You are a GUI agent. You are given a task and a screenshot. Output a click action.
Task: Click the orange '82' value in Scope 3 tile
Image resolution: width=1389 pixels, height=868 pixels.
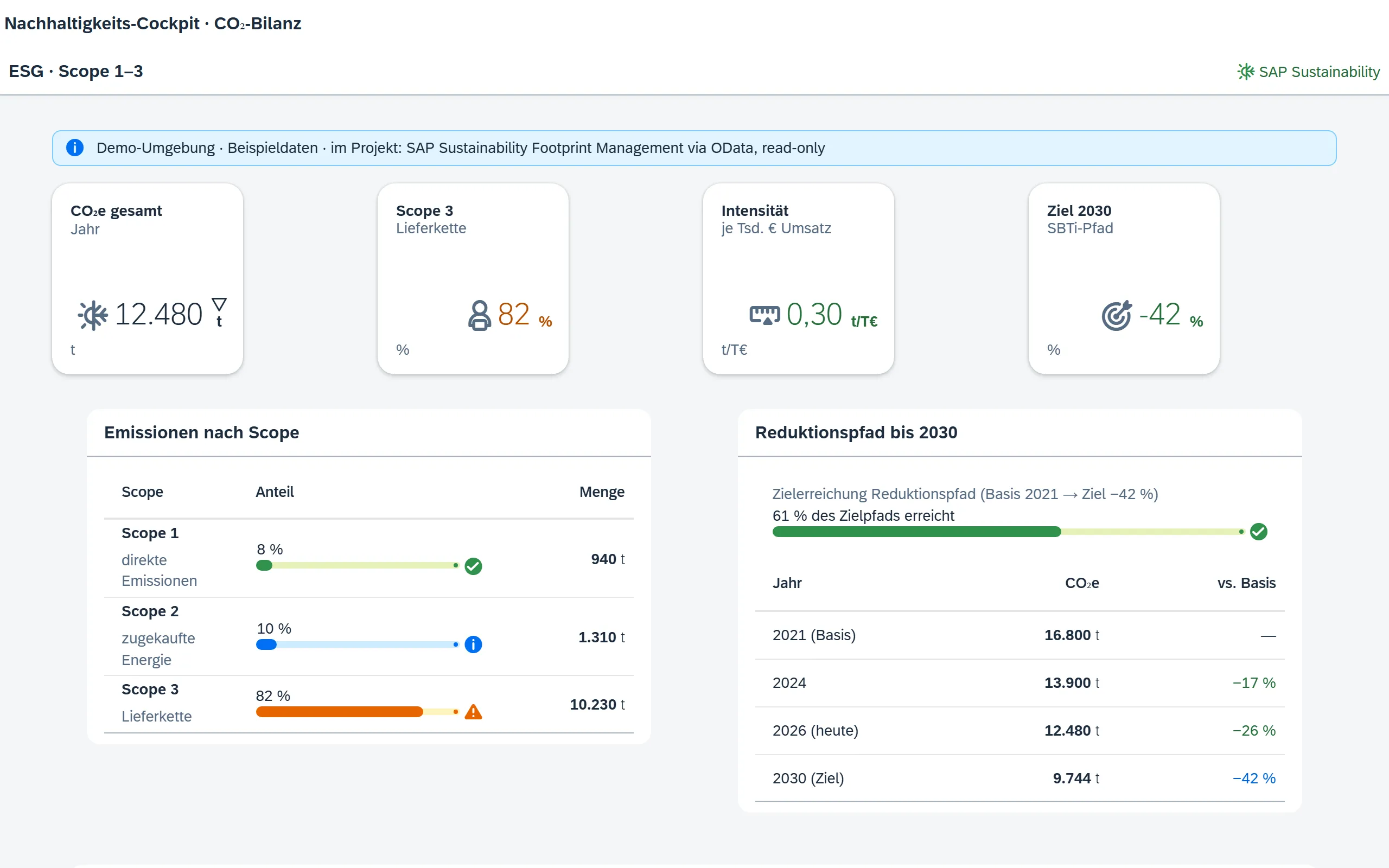[513, 315]
